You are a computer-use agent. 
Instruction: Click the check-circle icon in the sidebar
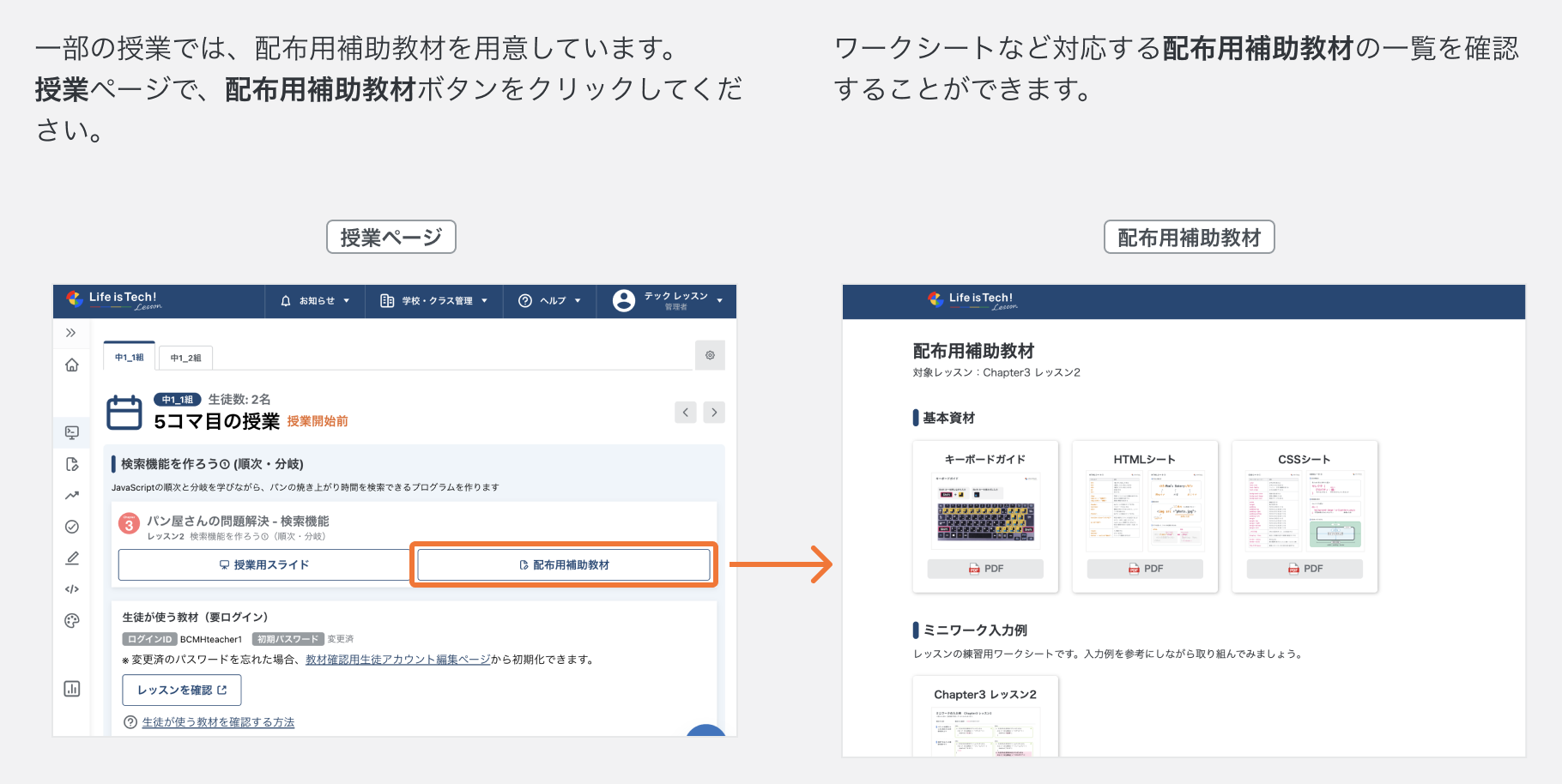72,527
